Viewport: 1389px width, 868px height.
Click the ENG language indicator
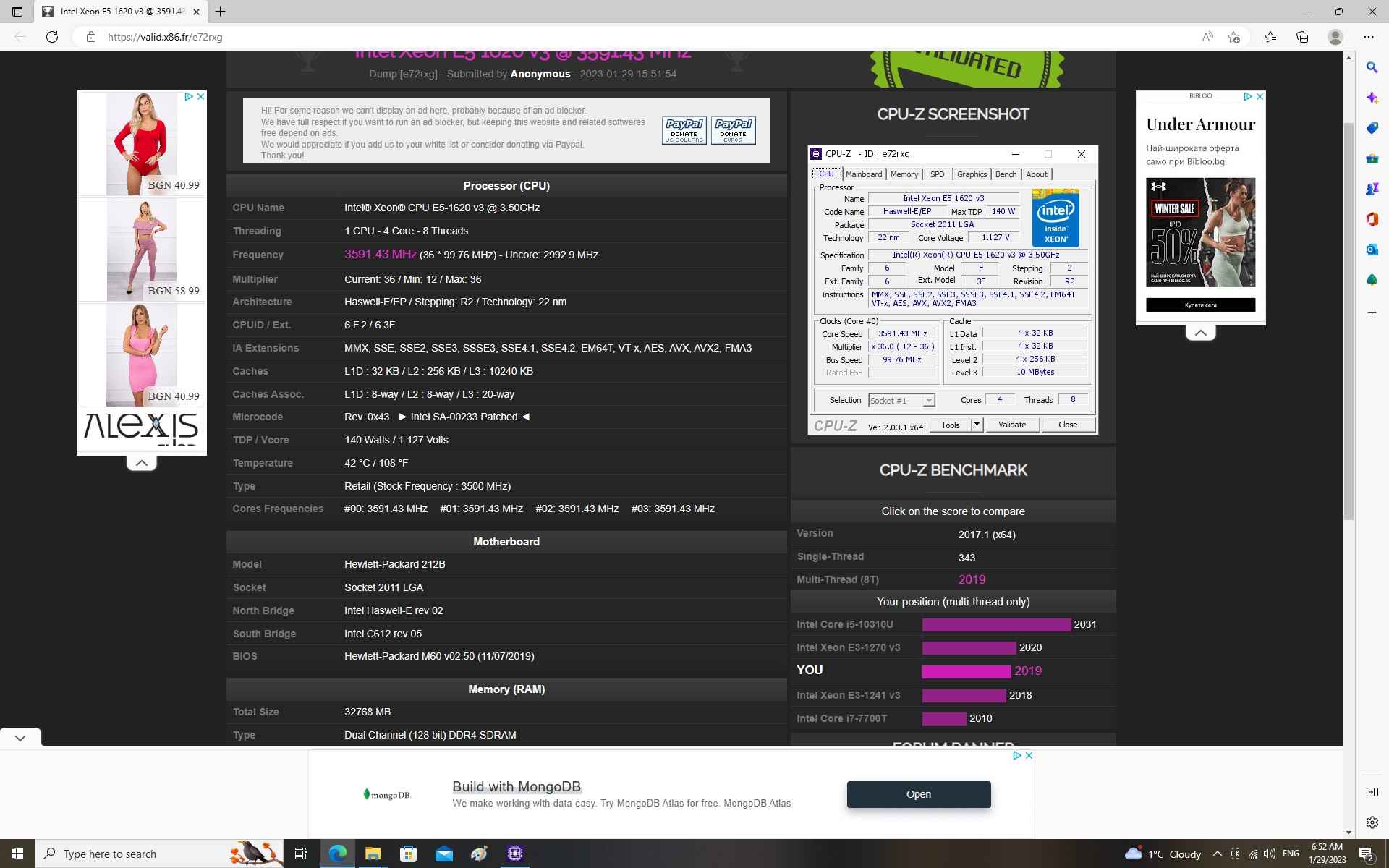point(1291,854)
